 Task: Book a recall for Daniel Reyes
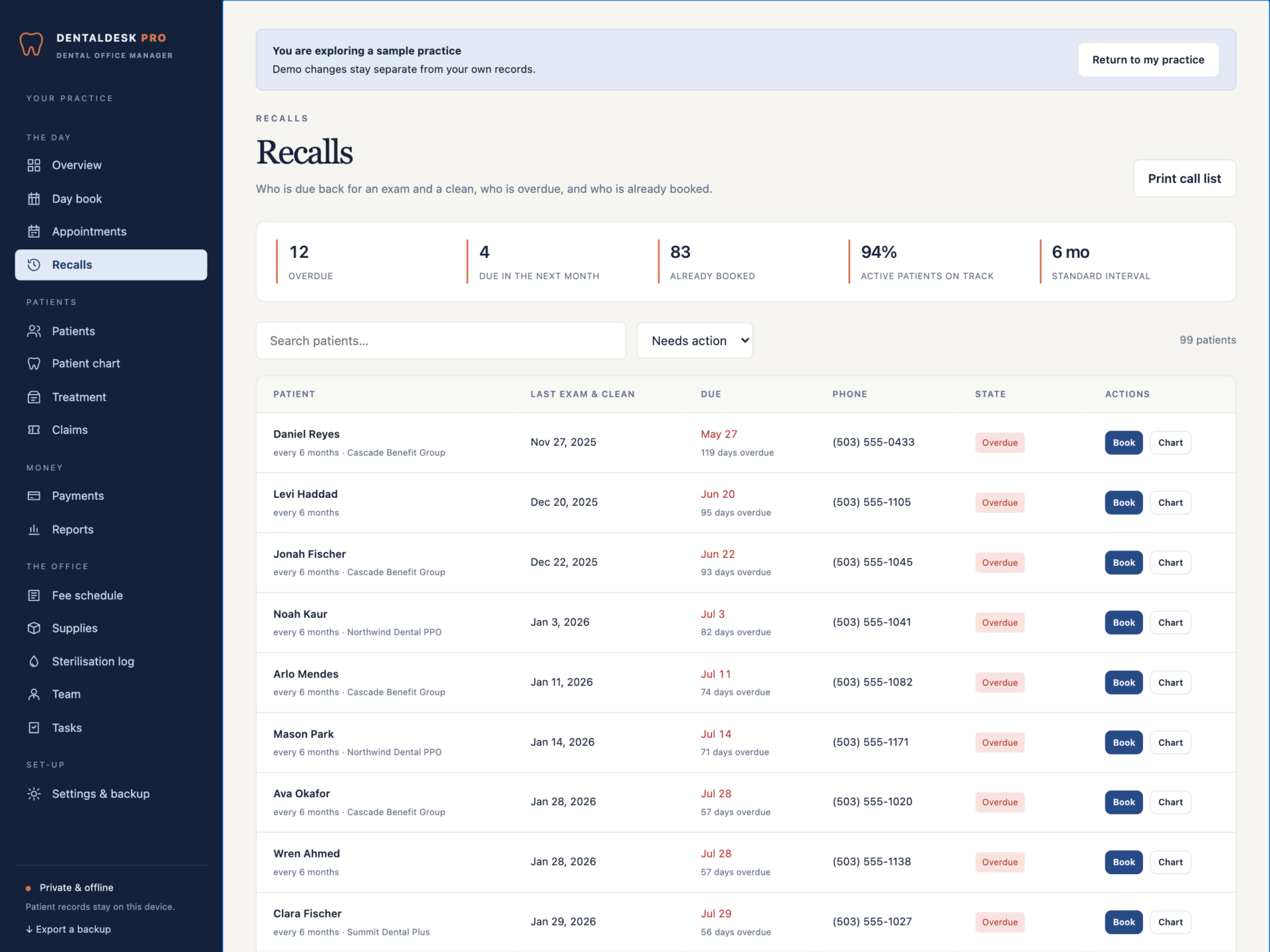1124,443
